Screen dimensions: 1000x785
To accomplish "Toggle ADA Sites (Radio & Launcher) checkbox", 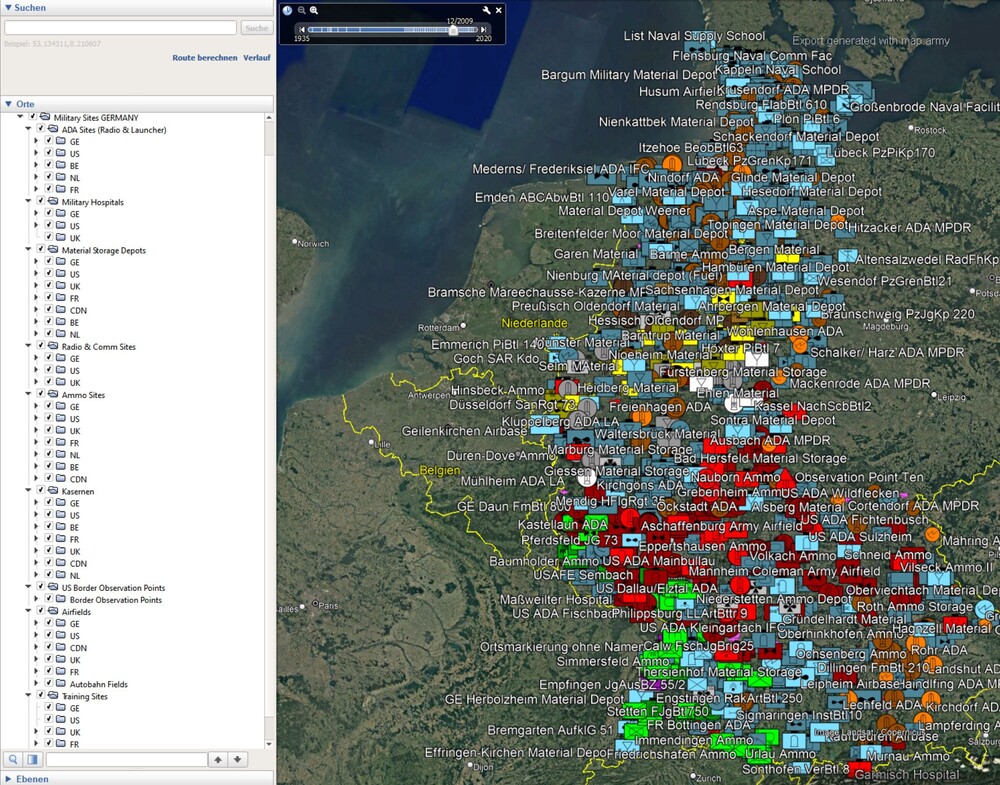I will coord(41,129).
